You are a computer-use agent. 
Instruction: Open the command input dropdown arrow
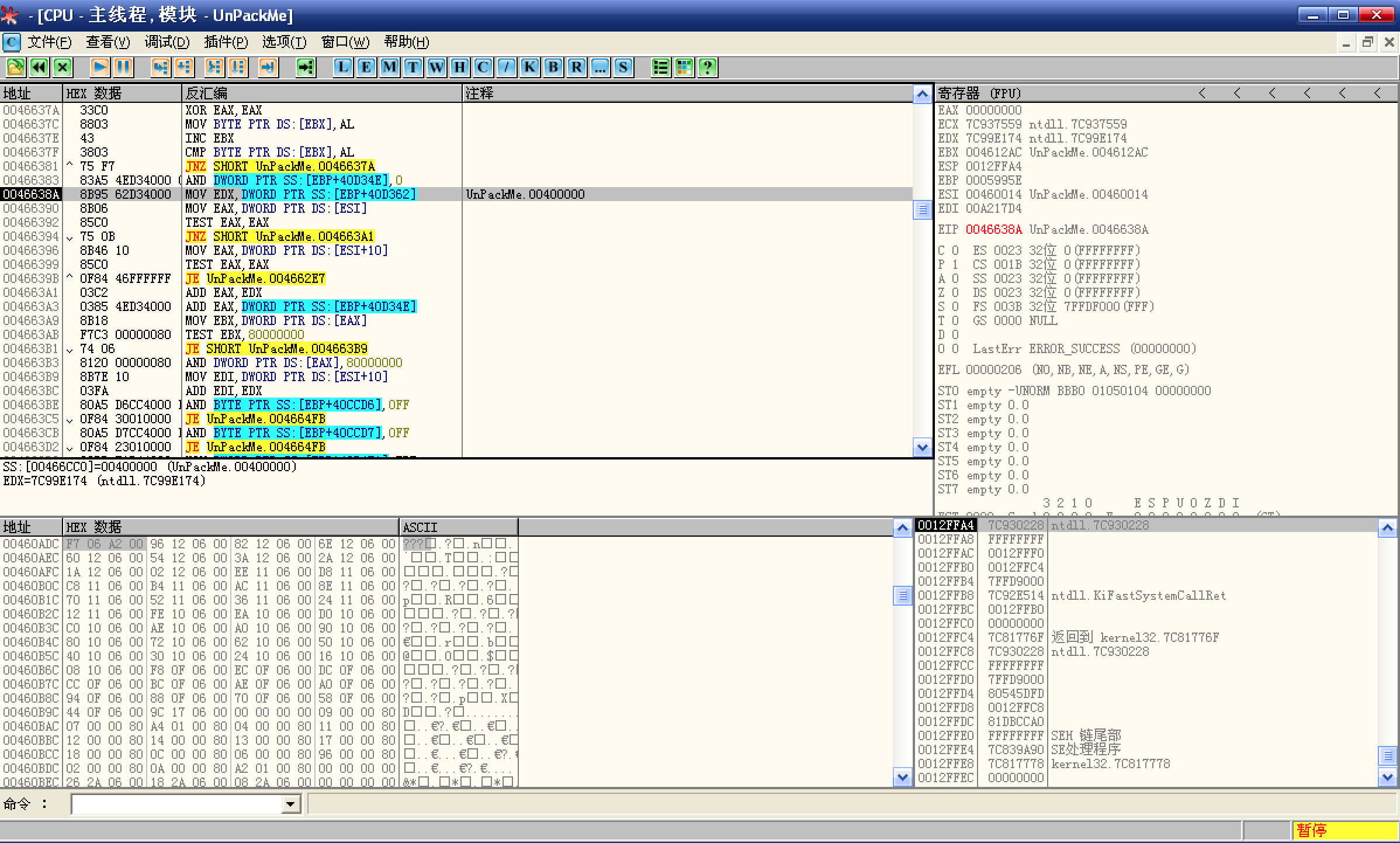(290, 804)
